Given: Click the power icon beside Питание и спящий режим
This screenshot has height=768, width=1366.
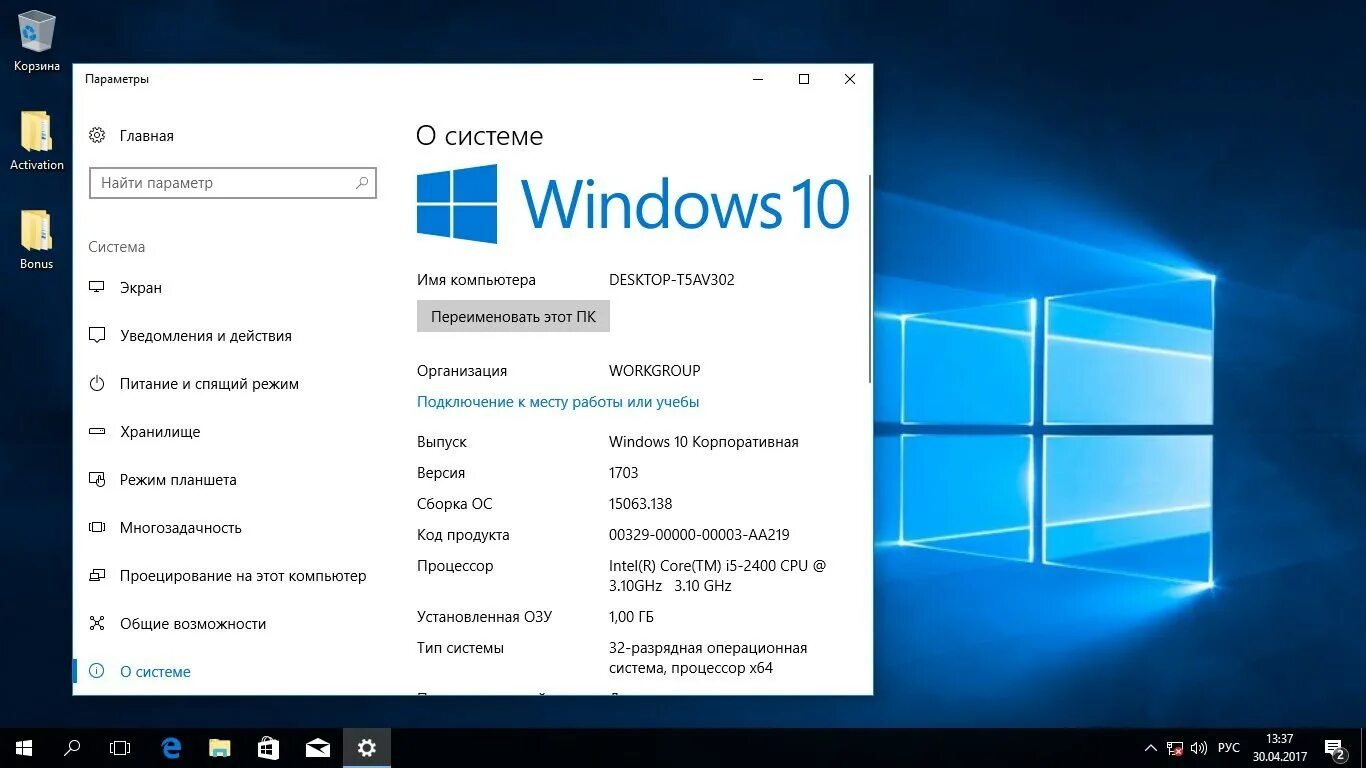Looking at the screenshot, I should (x=97, y=383).
